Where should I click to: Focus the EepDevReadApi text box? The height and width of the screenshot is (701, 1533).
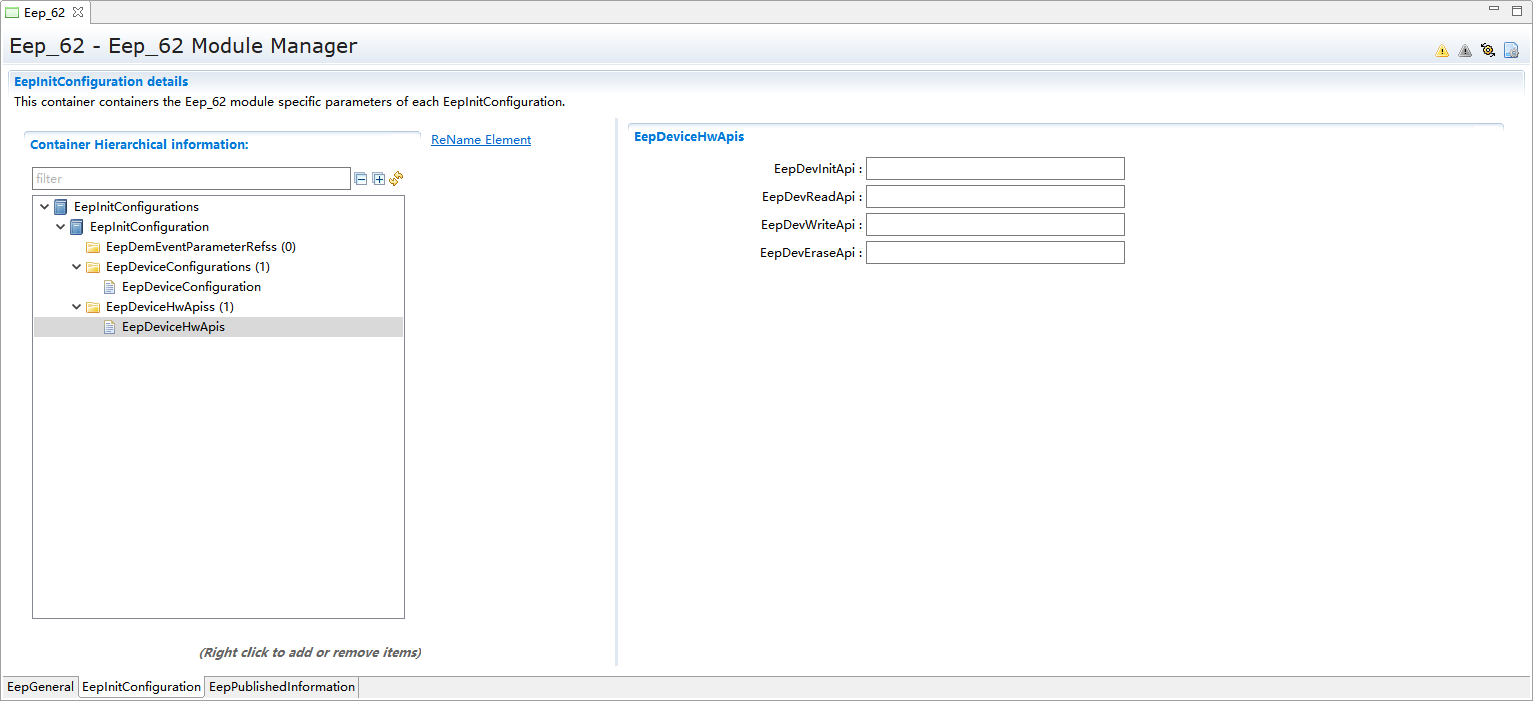pos(995,197)
